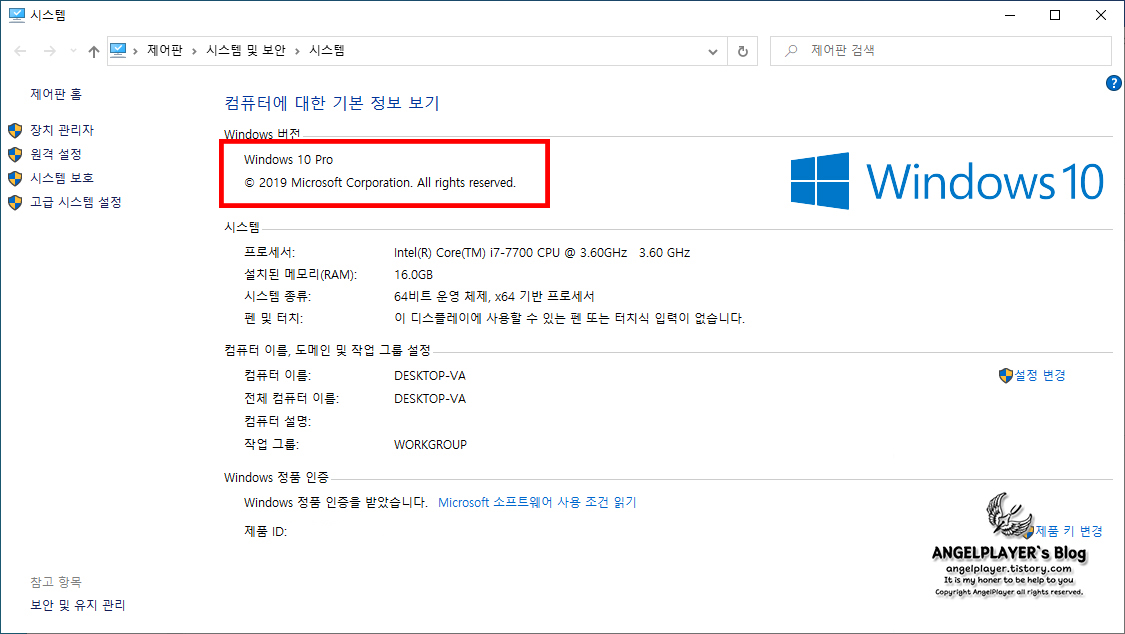Go back with the left arrow

(x=21, y=51)
